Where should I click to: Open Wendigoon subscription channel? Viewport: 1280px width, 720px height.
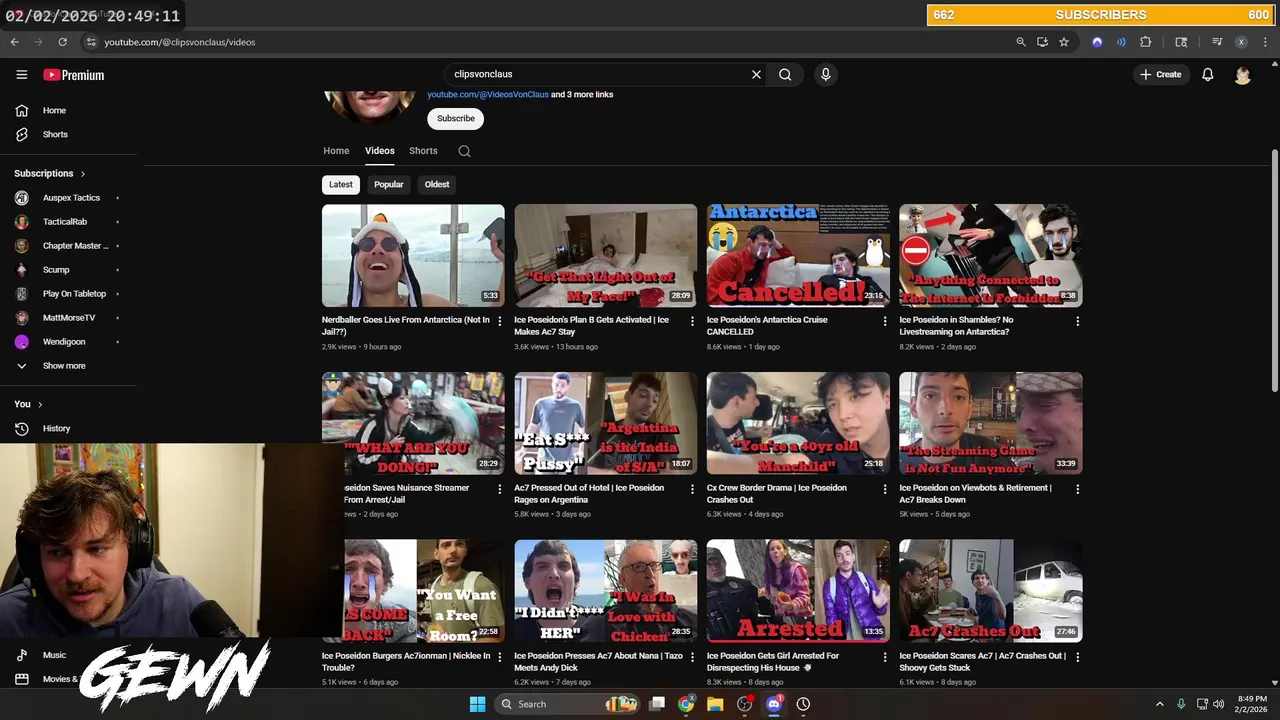(x=68, y=342)
